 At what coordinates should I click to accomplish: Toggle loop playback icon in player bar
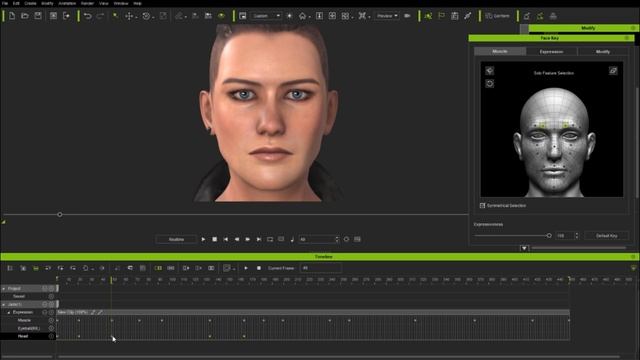tap(270, 239)
